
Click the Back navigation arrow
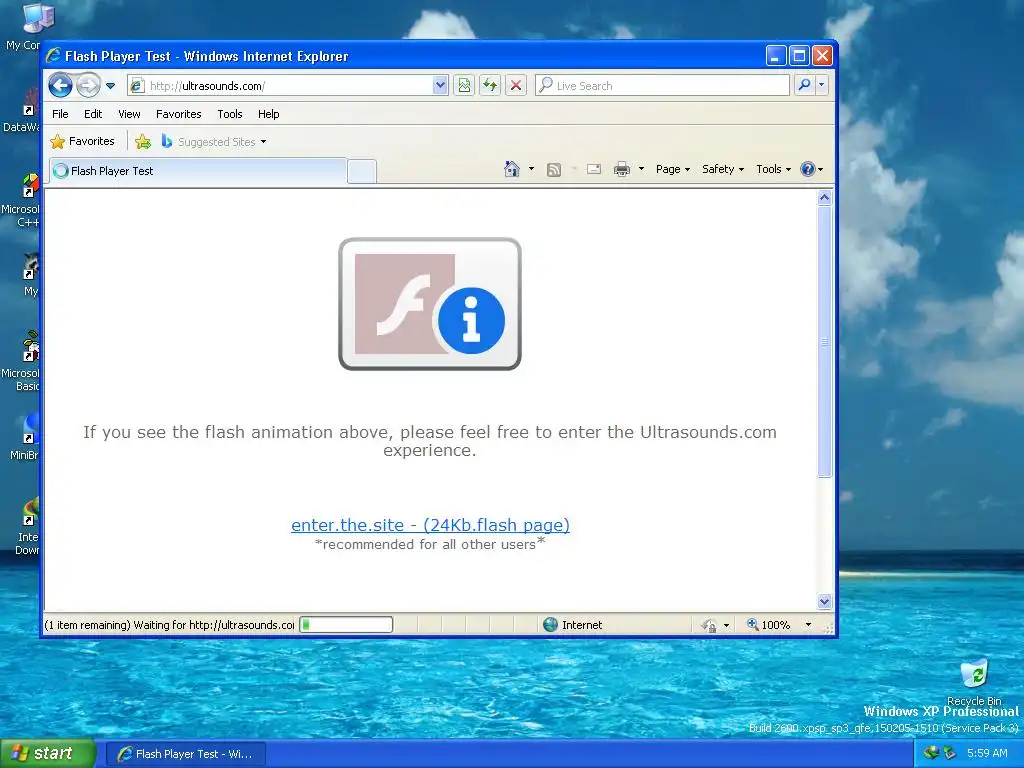click(x=60, y=86)
